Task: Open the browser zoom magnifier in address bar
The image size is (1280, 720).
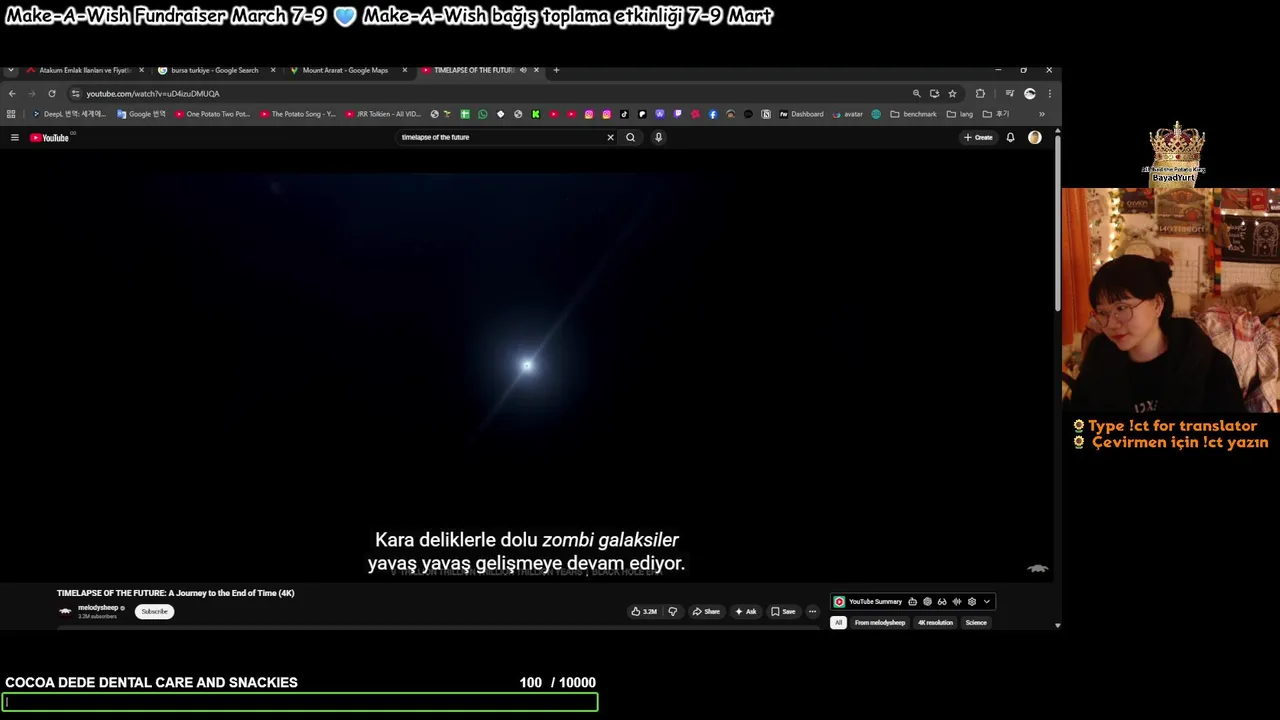Action: (916, 93)
